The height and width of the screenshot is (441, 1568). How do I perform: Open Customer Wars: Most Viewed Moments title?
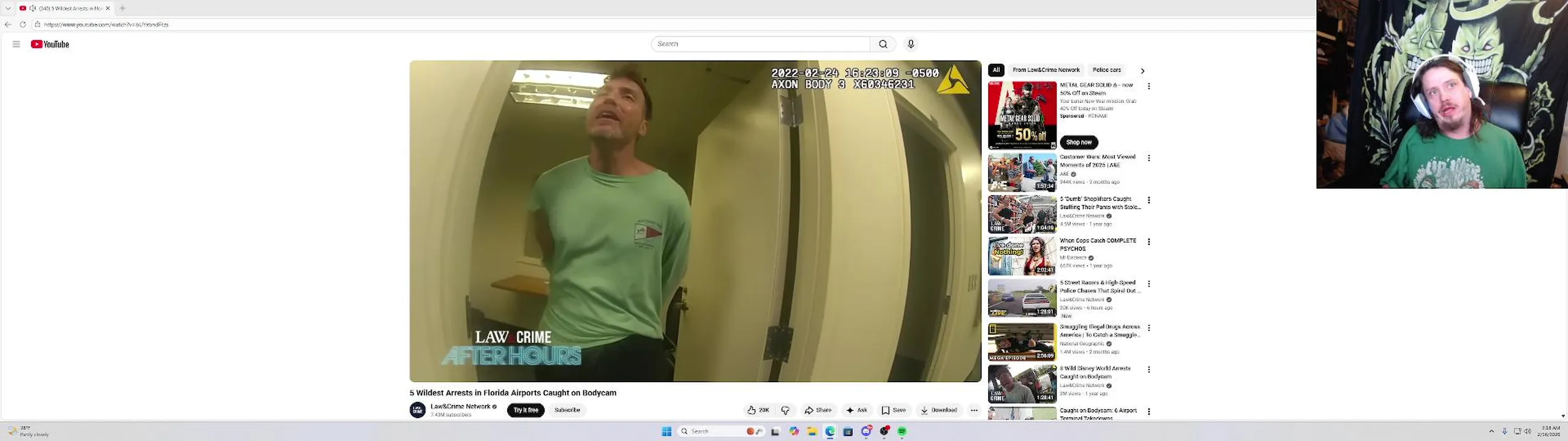click(x=1097, y=160)
